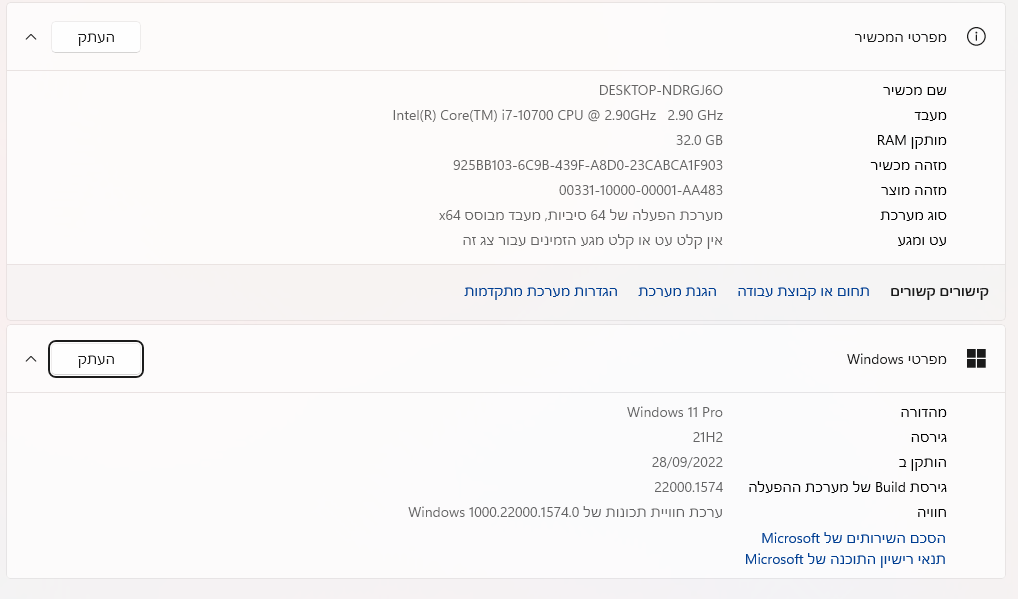The width and height of the screenshot is (1018, 599).
Task: Click the product ID 00331-10000-00001-AA483
Action: 640,190
